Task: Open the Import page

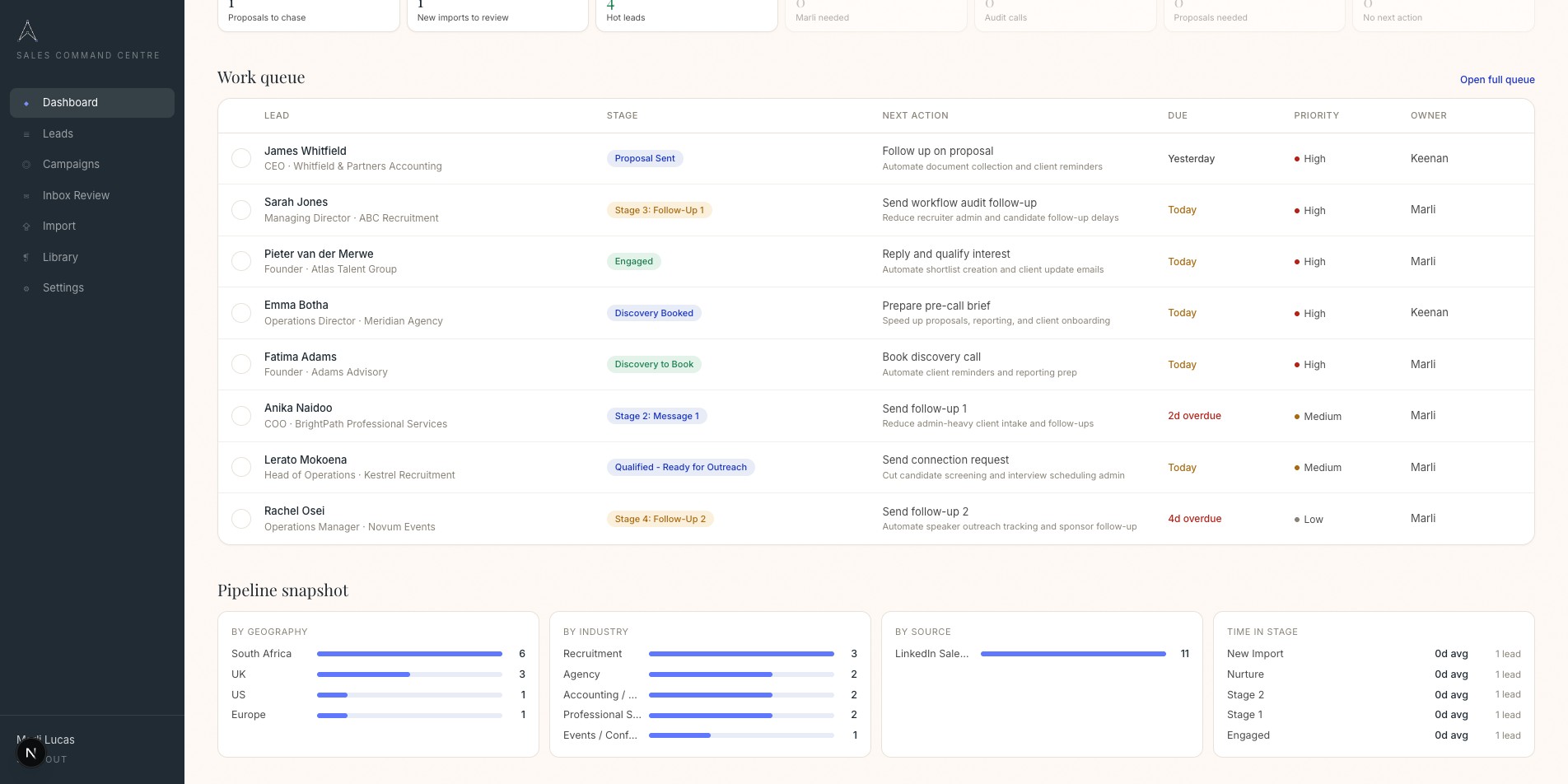Action: tap(92, 226)
